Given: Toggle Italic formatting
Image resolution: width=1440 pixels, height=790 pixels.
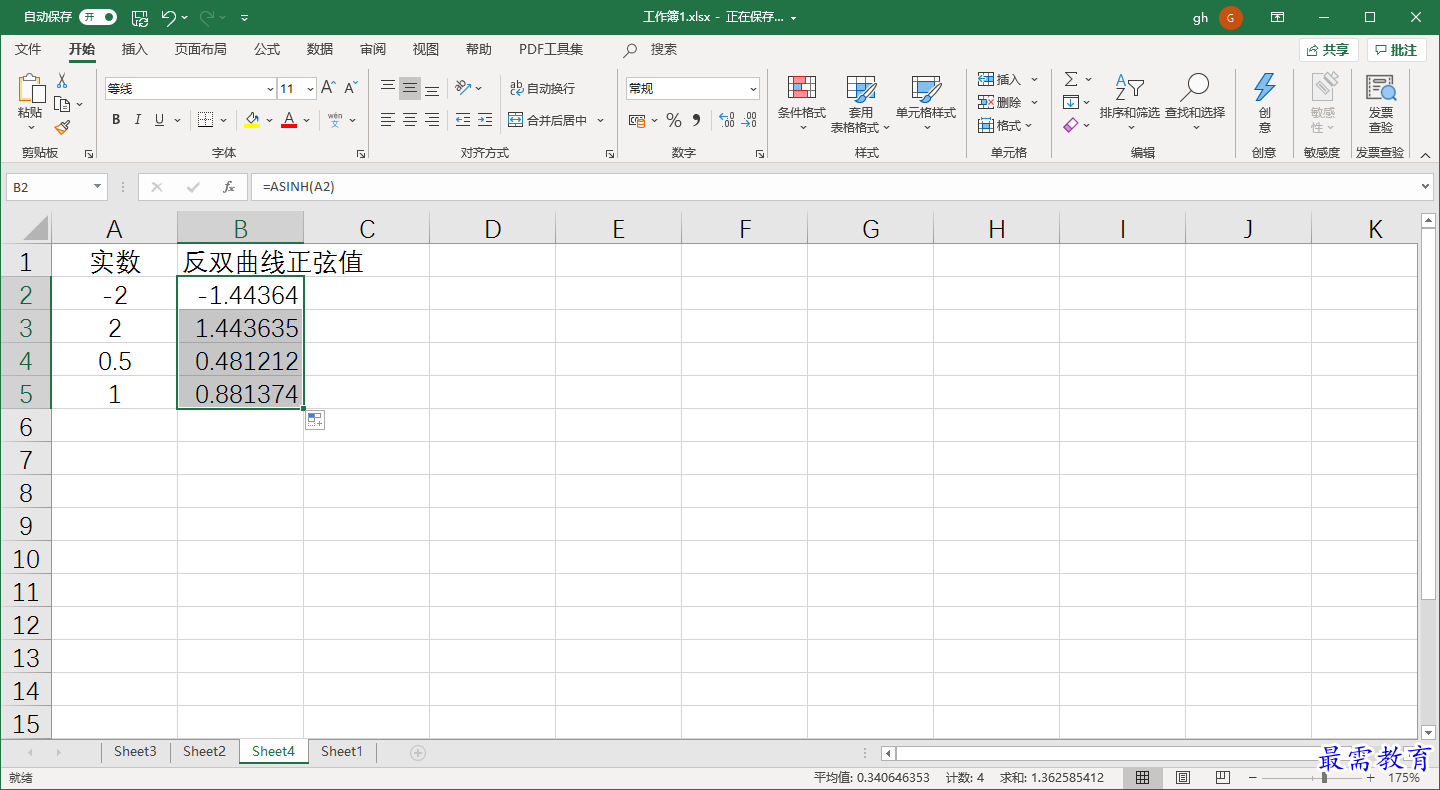Looking at the screenshot, I should [138, 120].
